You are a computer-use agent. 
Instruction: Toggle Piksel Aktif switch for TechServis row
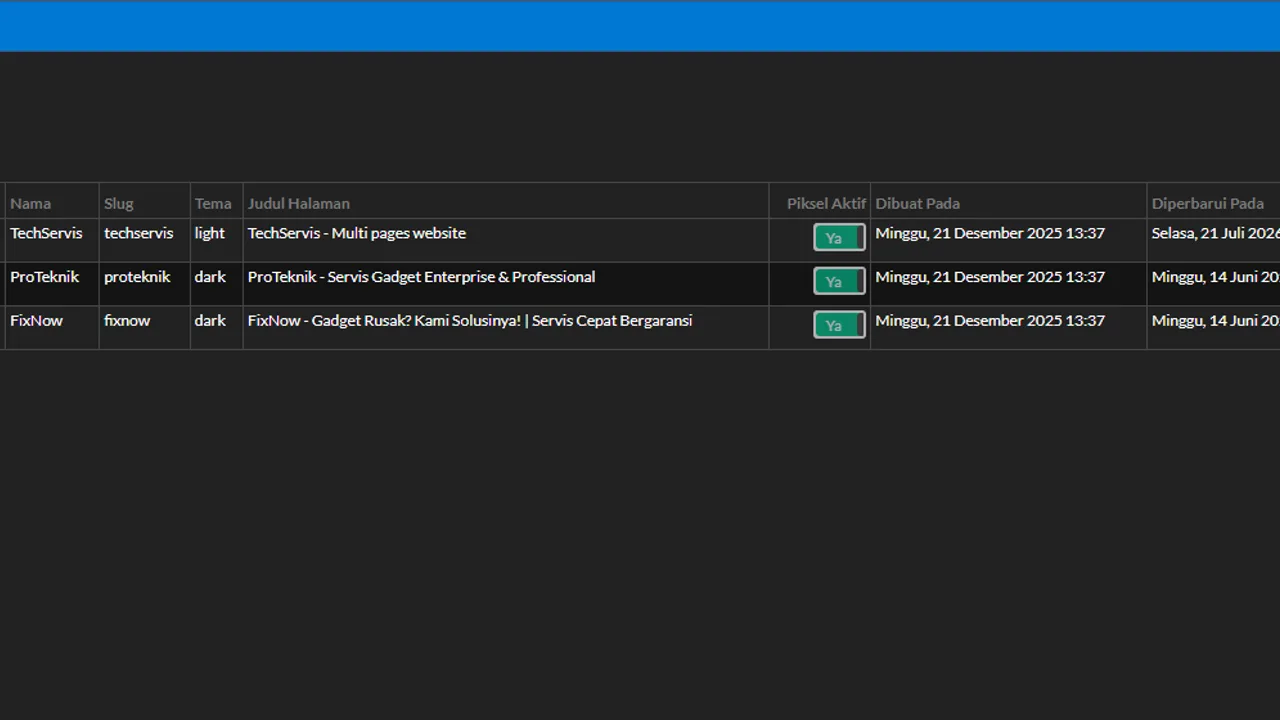click(x=839, y=237)
